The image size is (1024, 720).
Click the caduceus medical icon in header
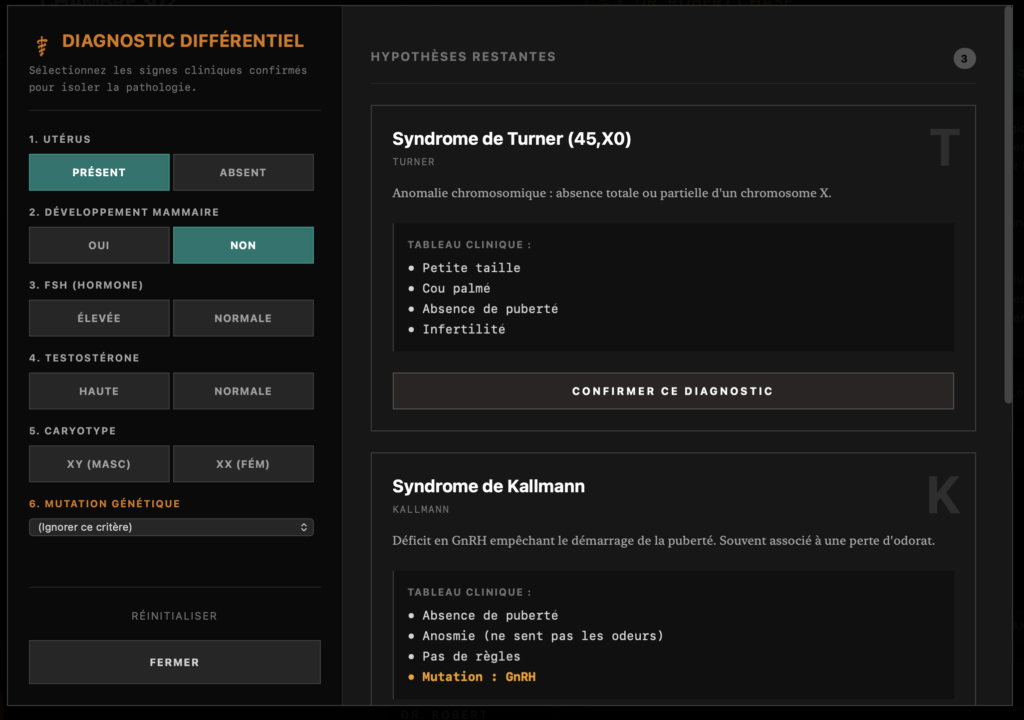42,44
